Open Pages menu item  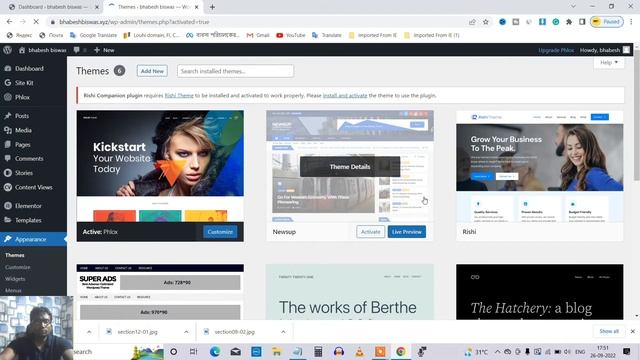click(x=23, y=144)
